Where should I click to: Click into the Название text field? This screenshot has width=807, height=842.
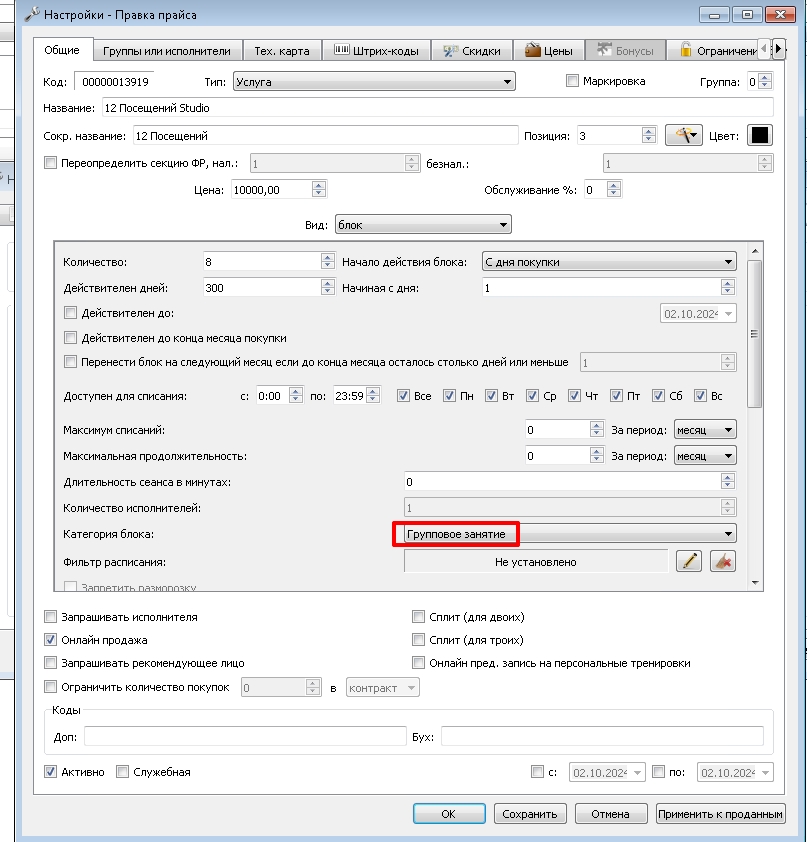[x=437, y=107]
